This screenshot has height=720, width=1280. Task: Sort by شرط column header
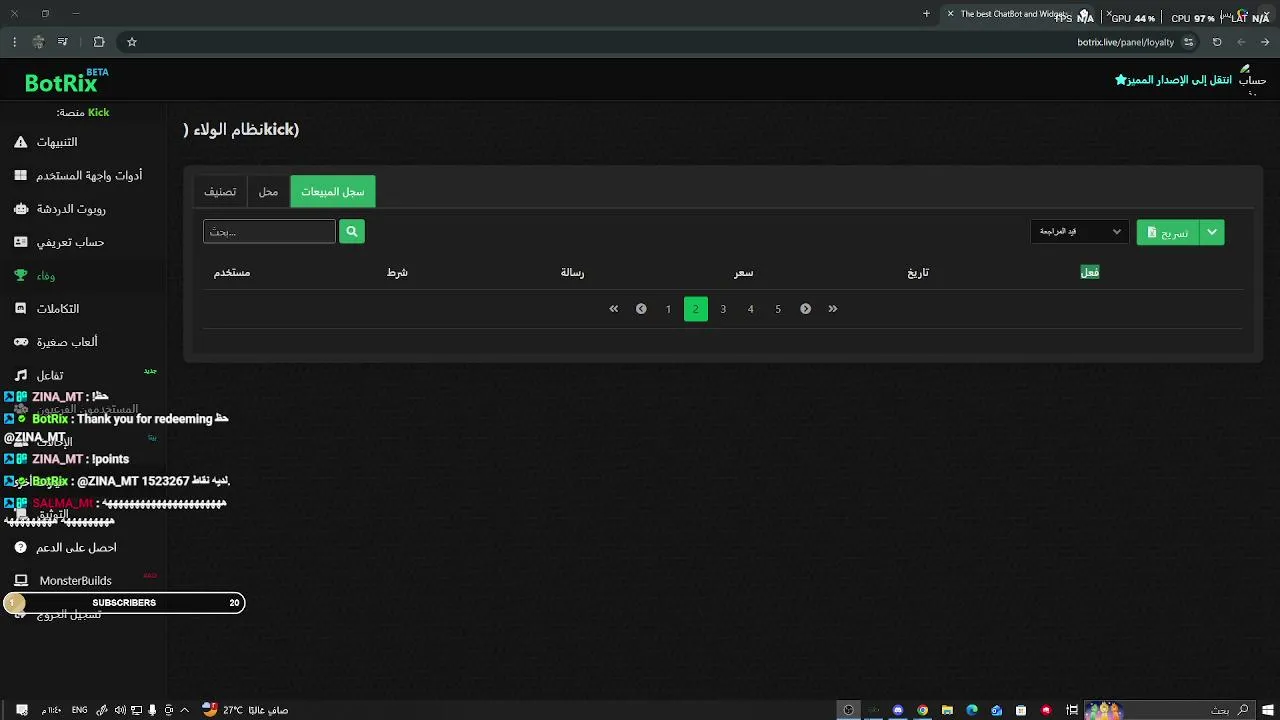pyautogui.click(x=397, y=272)
